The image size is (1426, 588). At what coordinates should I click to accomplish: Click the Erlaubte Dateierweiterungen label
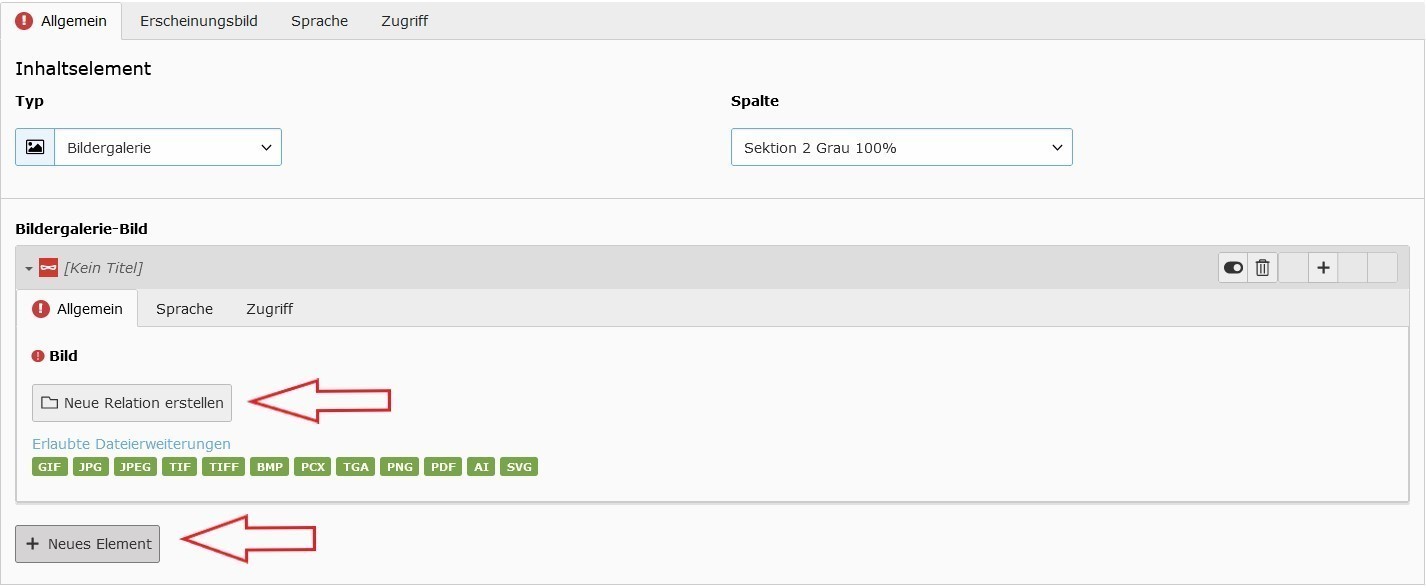pos(132,444)
